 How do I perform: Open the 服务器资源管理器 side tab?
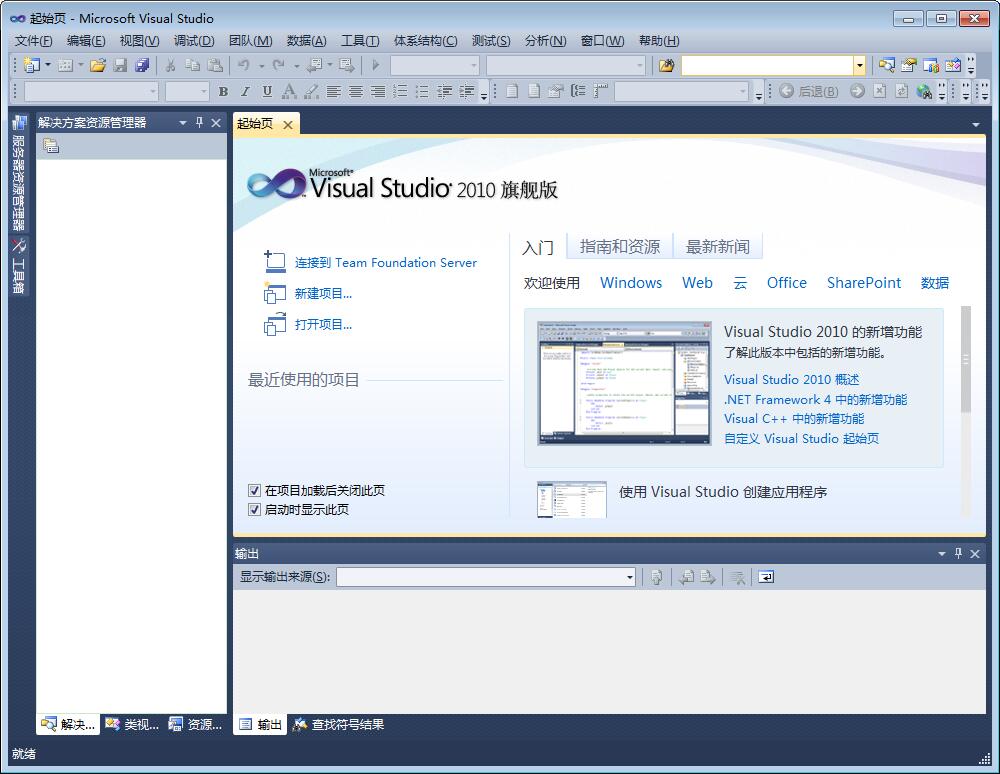pyautogui.click(x=18, y=173)
